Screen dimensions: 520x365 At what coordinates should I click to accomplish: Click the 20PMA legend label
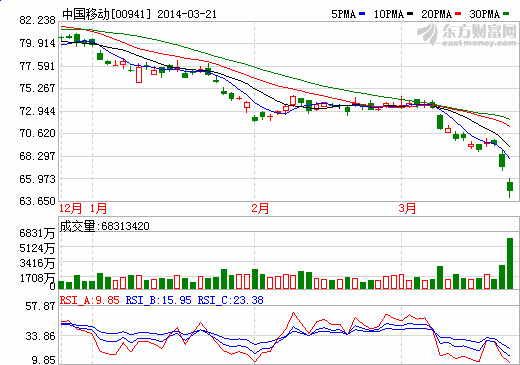pos(437,14)
